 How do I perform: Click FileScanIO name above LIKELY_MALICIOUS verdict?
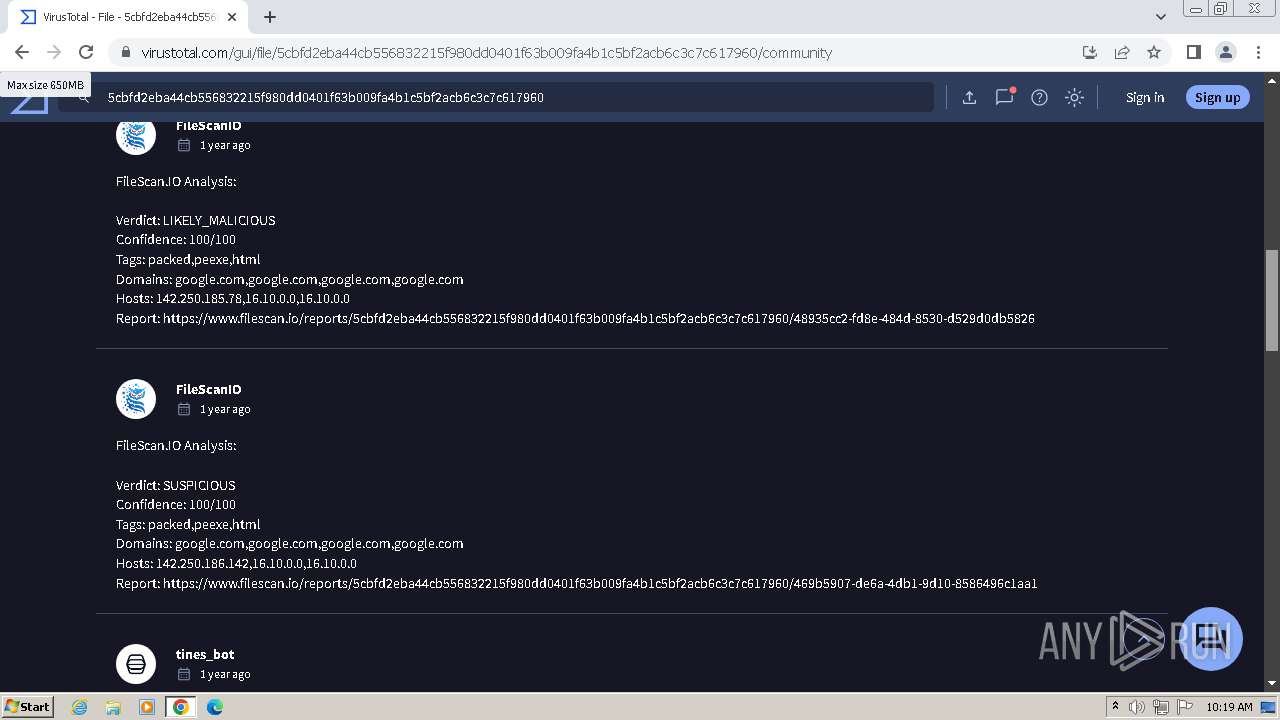(x=208, y=125)
